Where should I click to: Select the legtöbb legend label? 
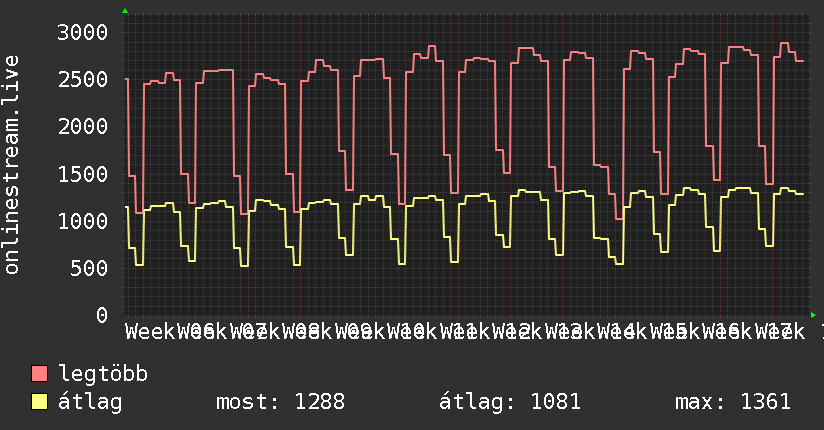point(103,374)
